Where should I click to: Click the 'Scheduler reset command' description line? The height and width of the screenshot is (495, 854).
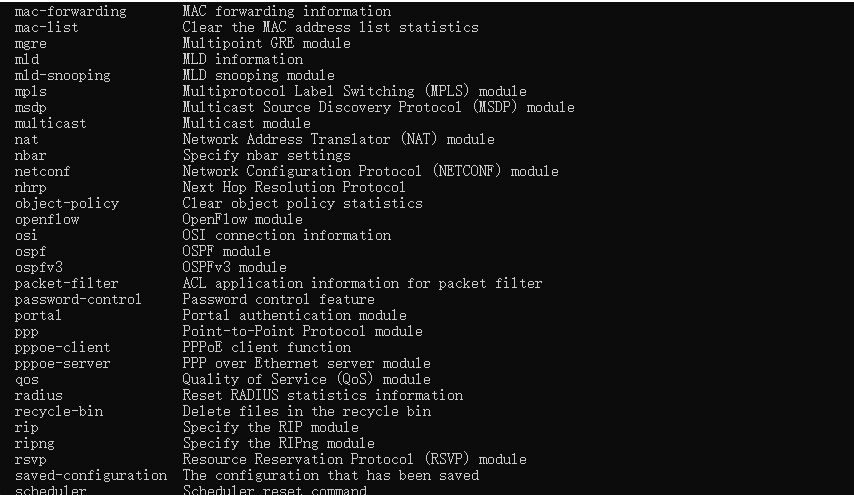click(274, 490)
